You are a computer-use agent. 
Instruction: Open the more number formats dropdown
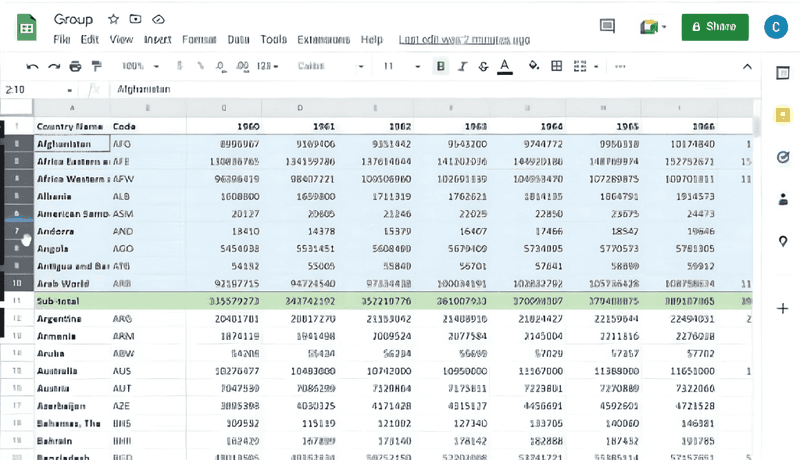[267, 66]
